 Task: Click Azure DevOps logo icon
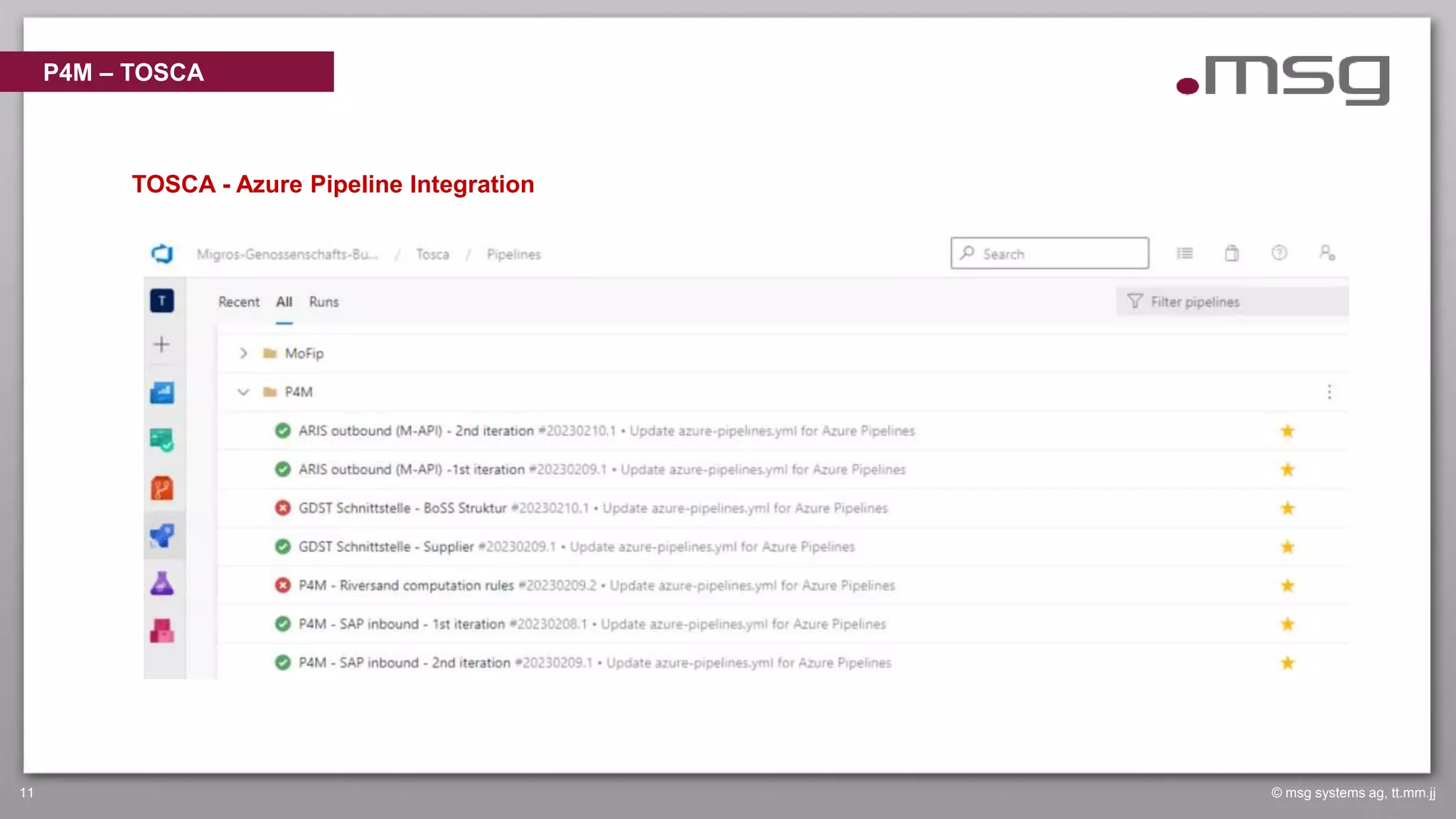(x=162, y=254)
